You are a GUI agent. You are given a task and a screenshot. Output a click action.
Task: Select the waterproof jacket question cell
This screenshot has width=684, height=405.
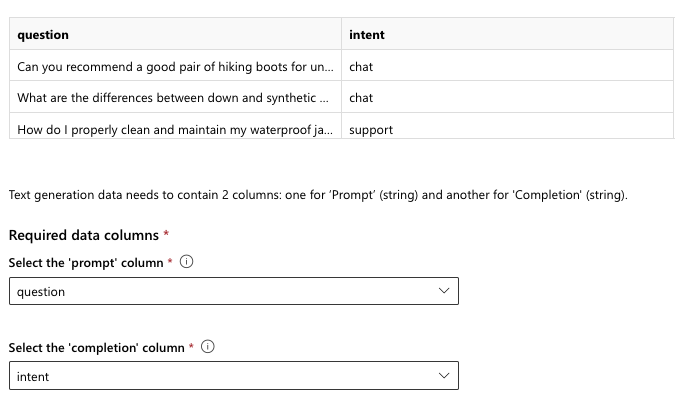point(176,129)
